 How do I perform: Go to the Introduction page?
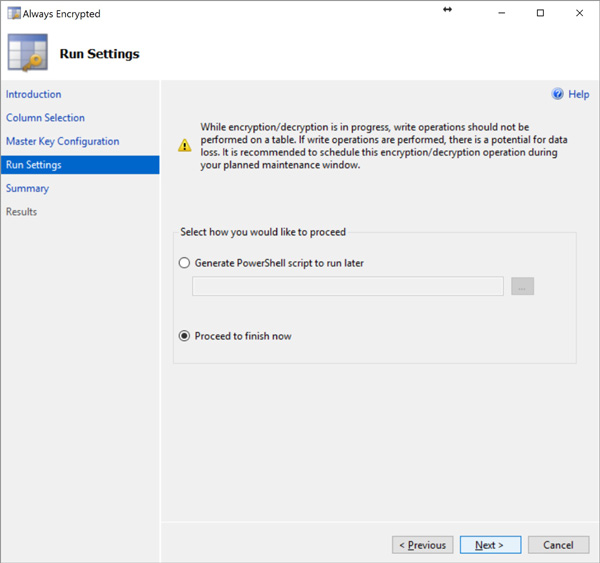pos(33,94)
